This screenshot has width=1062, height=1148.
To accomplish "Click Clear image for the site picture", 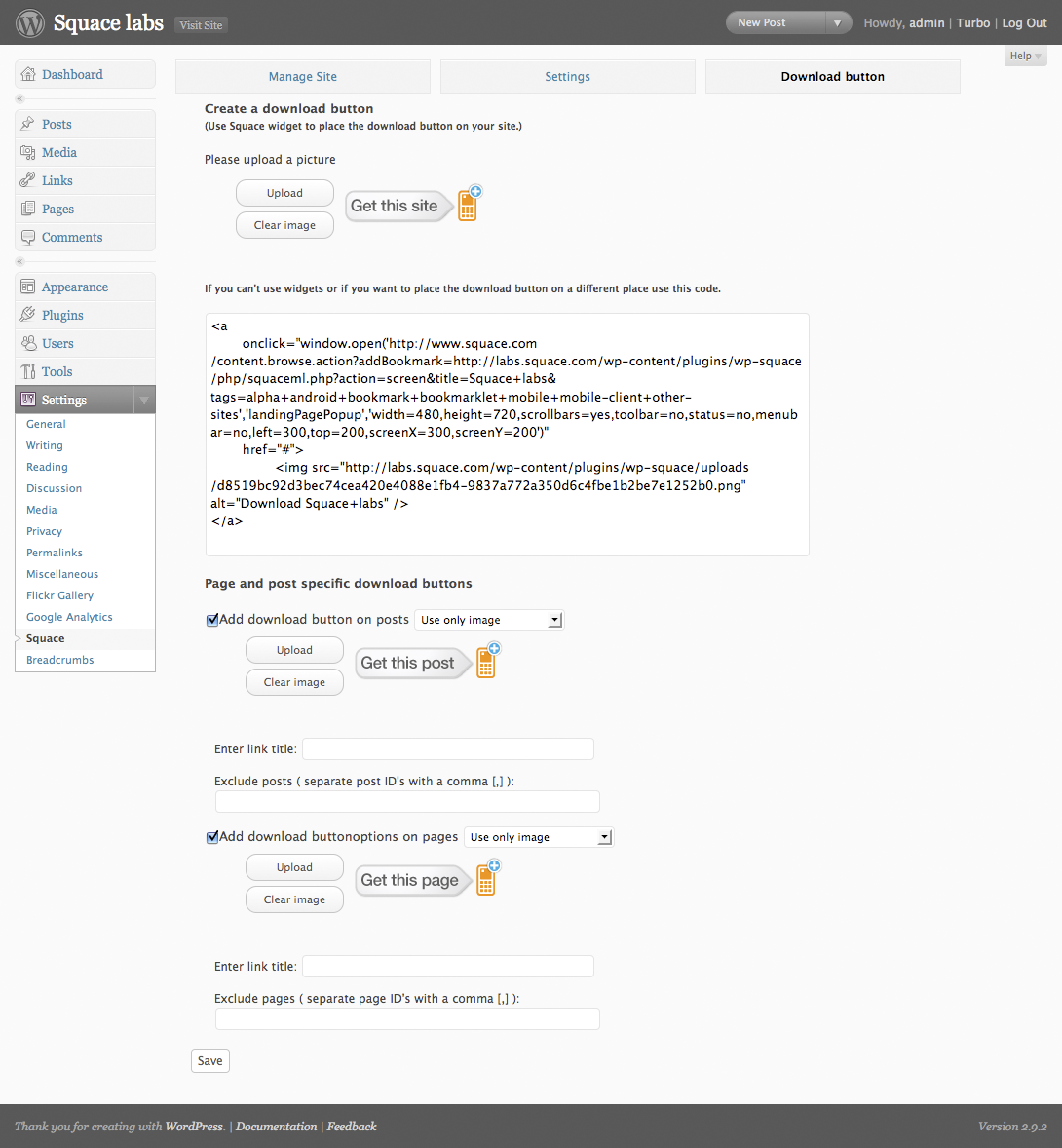I will [x=284, y=225].
